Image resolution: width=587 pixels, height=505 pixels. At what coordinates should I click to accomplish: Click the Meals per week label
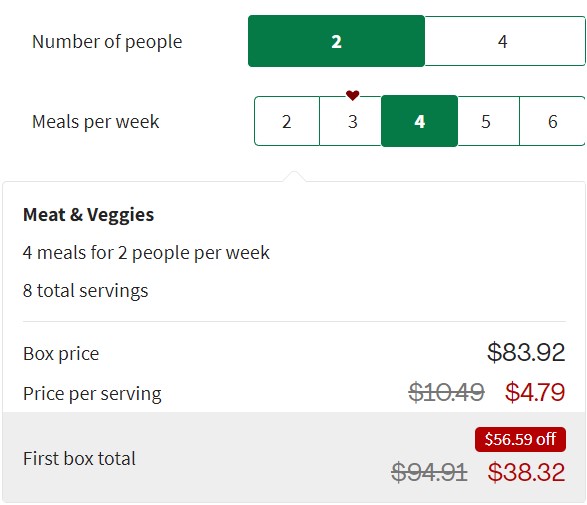[x=95, y=122]
